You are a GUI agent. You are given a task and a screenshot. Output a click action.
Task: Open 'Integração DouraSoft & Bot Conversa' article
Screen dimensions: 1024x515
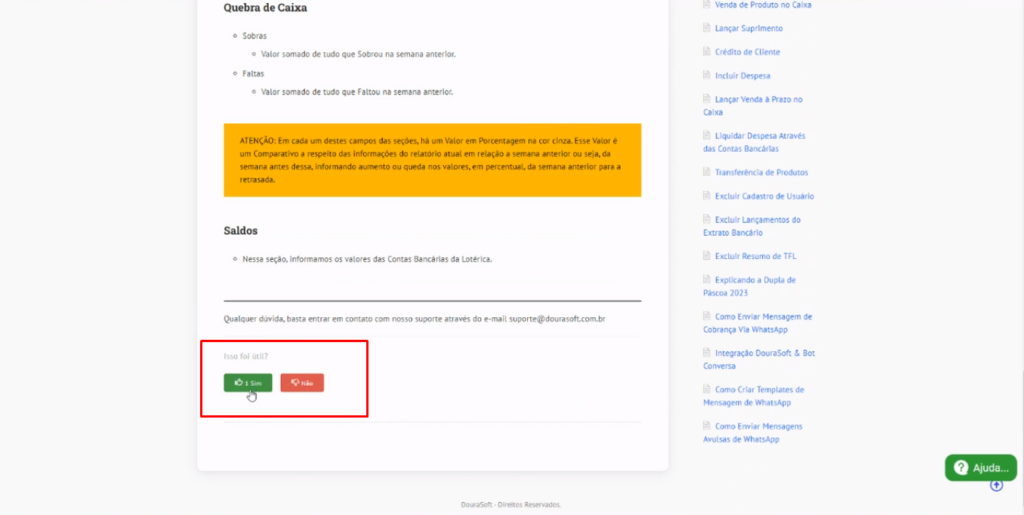coord(763,353)
